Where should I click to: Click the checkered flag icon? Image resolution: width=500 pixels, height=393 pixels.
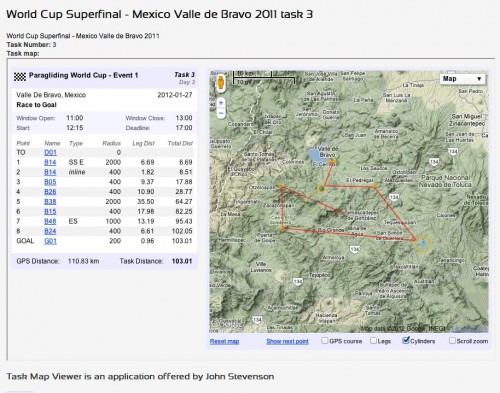[x=20, y=77]
